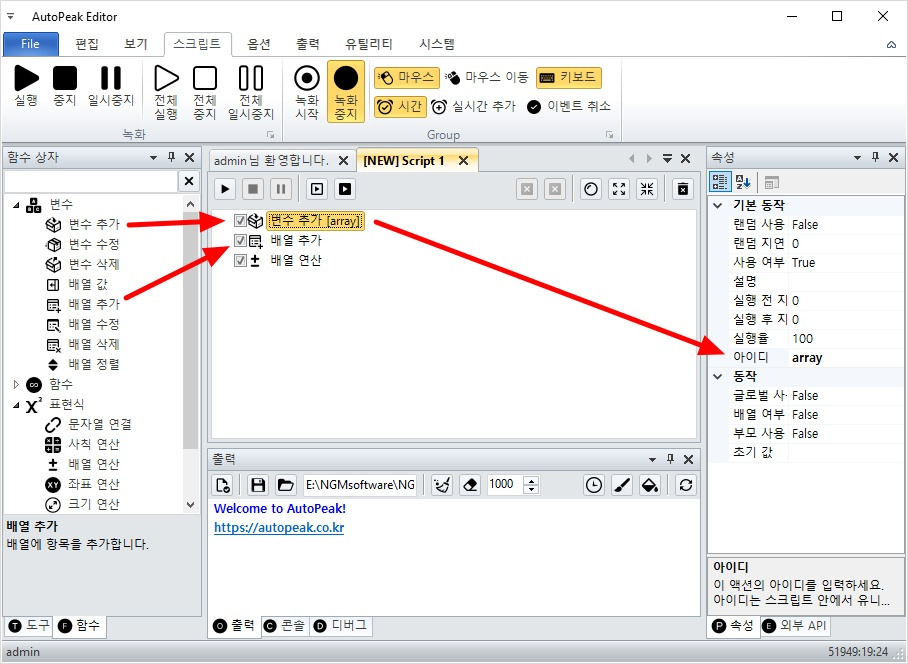Open the autopeak.co.kr link
908x664 pixels.
(279, 527)
